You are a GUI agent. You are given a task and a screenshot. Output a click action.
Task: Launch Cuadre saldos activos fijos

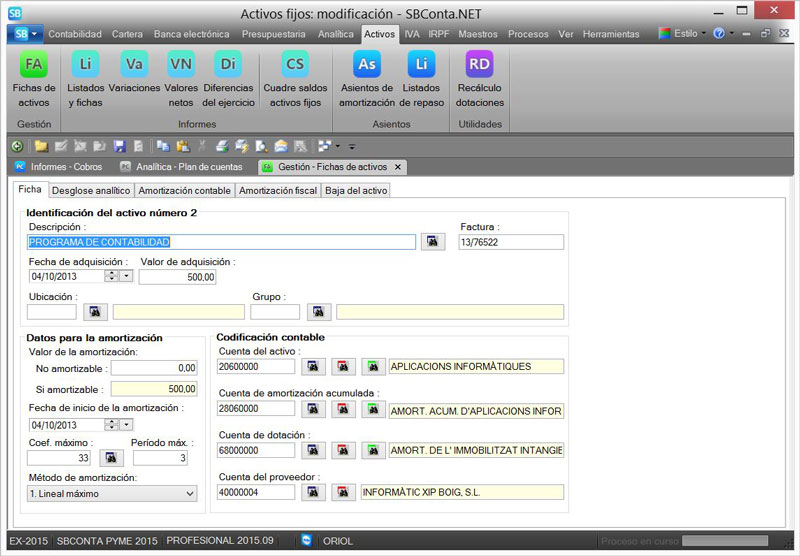tap(294, 66)
